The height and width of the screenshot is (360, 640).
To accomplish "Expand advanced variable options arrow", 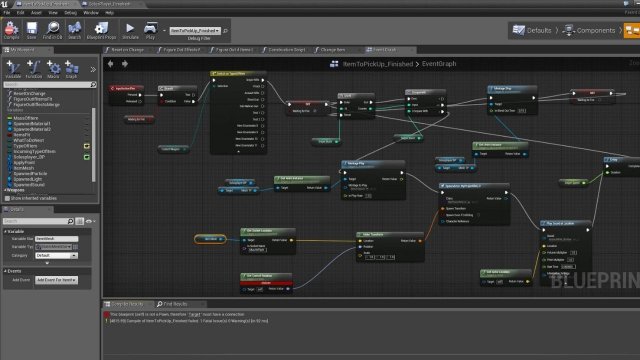I will point(47,263).
